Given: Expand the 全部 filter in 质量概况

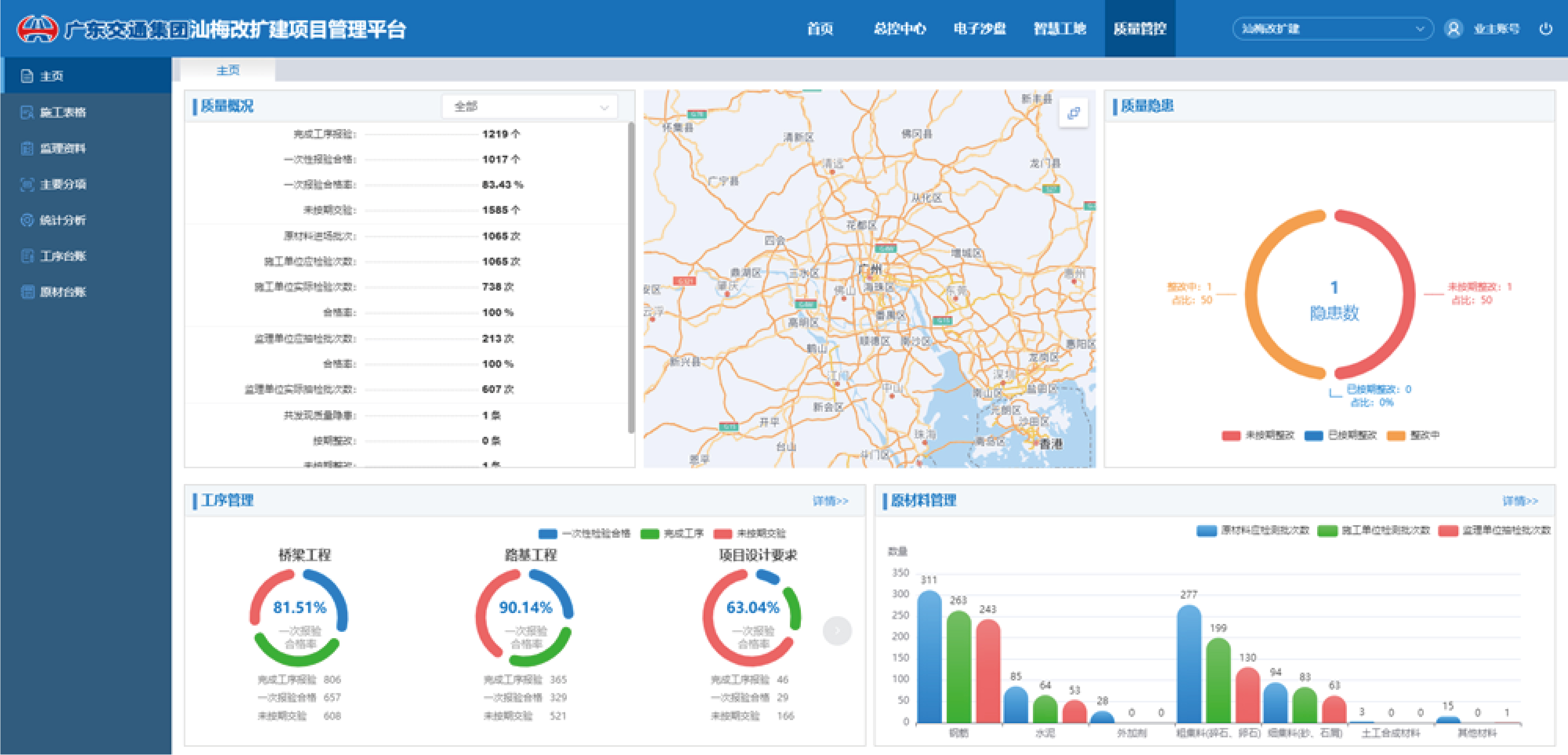Looking at the screenshot, I should 529,107.
